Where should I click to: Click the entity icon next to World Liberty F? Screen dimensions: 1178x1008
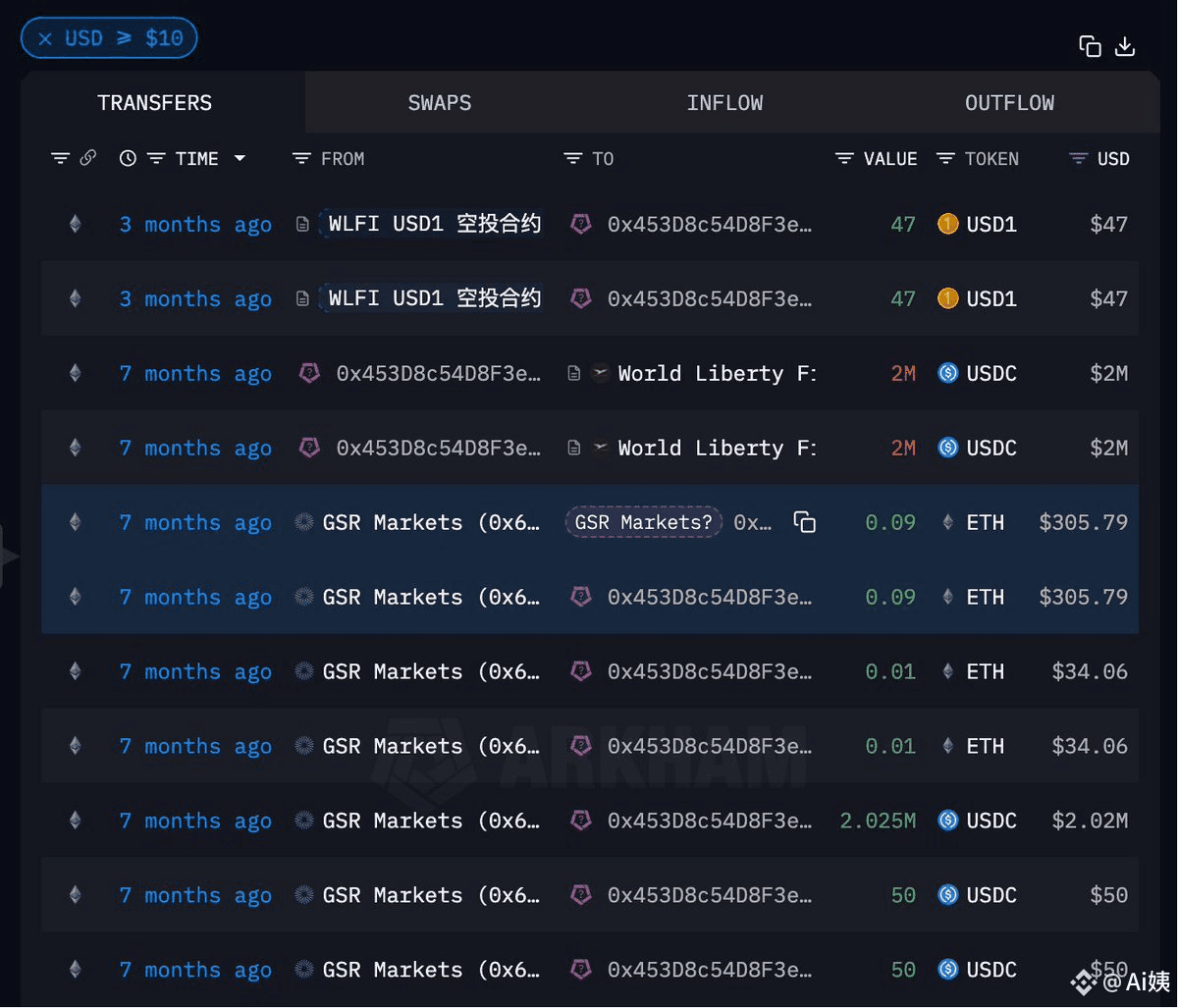coord(601,373)
